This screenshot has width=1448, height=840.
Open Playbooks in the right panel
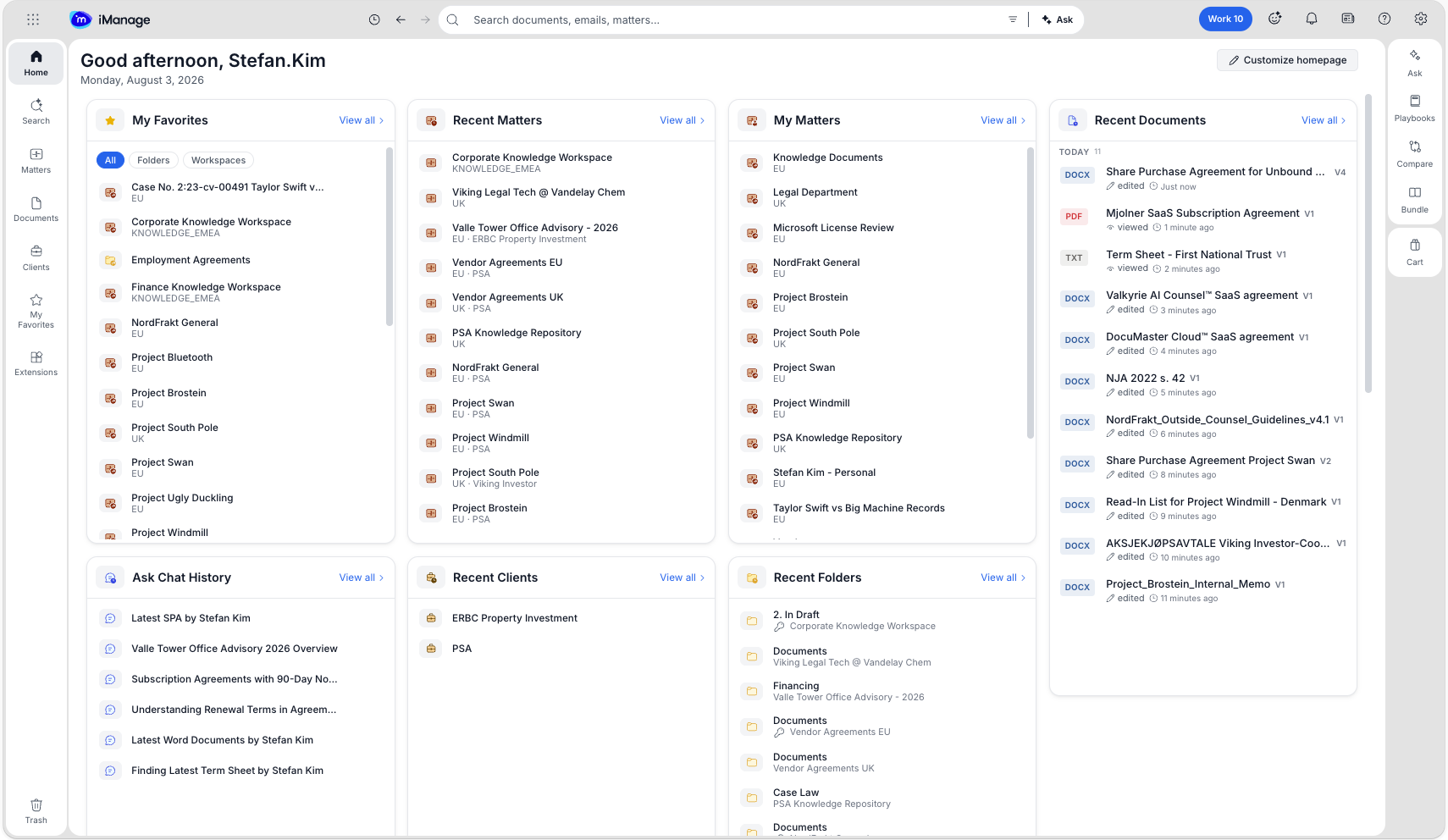[x=1415, y=108]
